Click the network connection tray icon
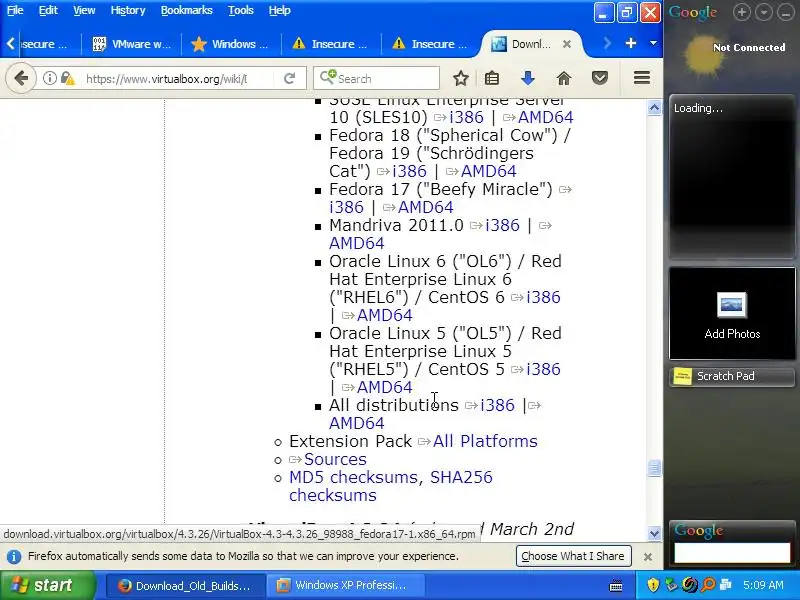The height and width of the screenshot is (600, 800). (726, 585)
